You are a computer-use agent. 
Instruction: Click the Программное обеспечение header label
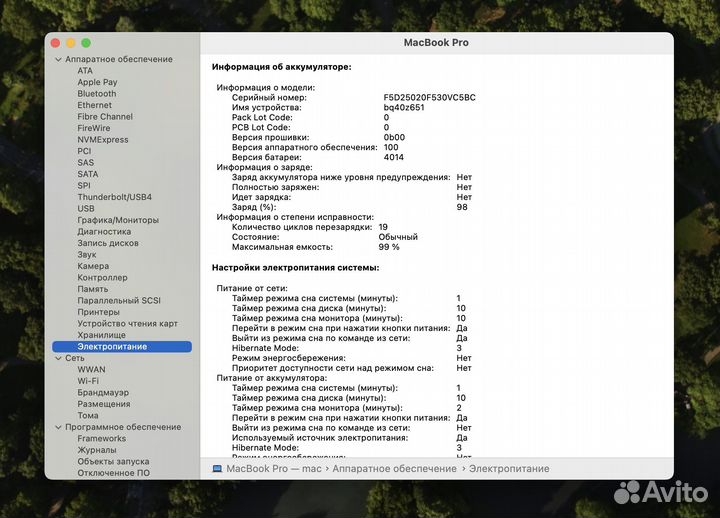pos(123,427)
